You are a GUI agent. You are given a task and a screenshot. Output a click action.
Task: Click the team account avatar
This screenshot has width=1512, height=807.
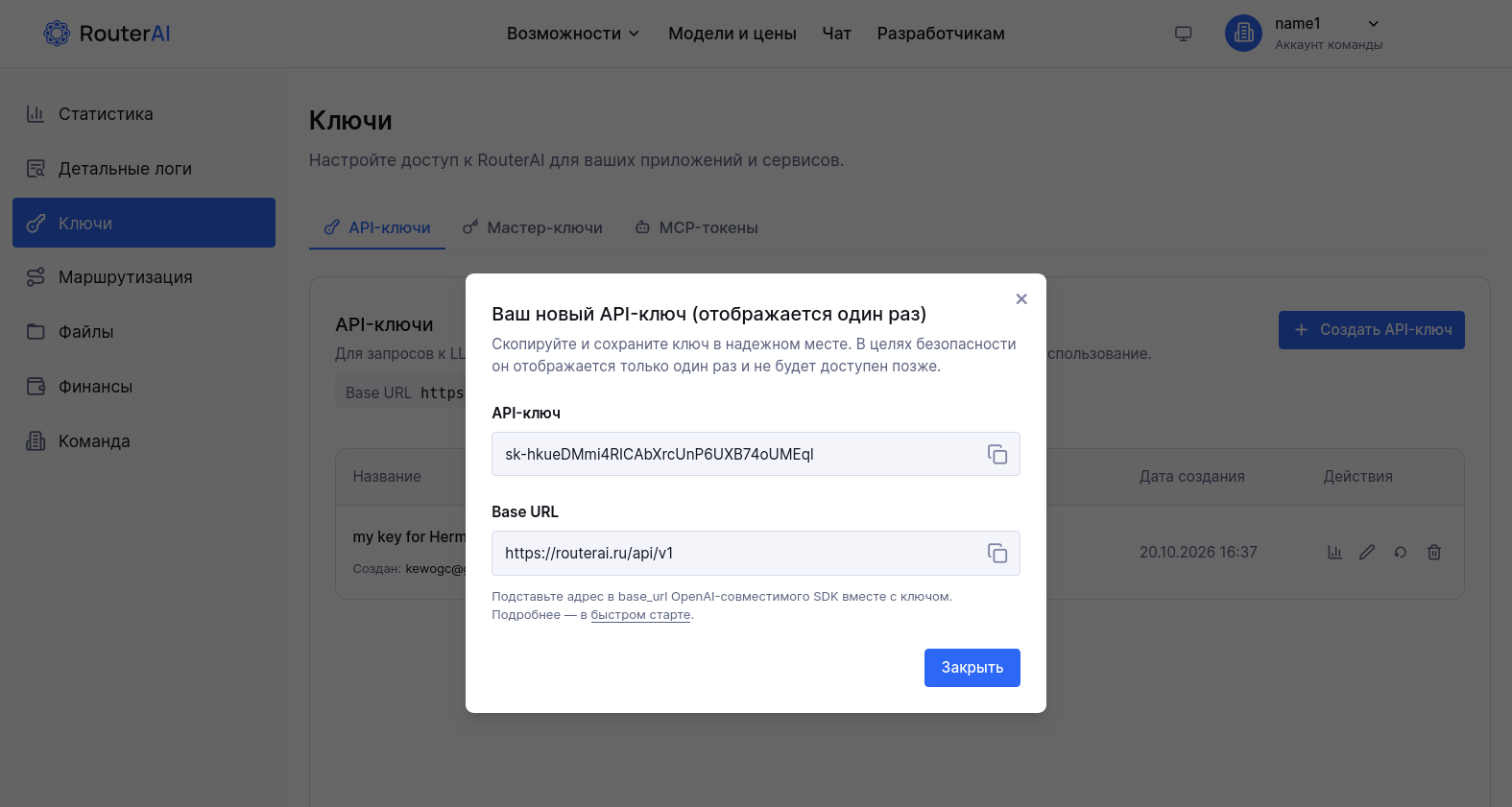1243,33
